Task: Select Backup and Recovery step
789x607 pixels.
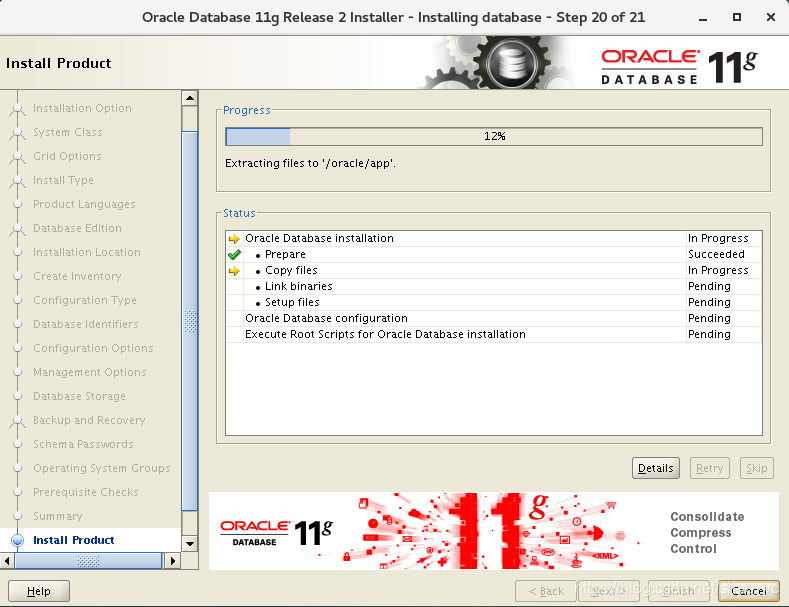Action: coord(89,420)
